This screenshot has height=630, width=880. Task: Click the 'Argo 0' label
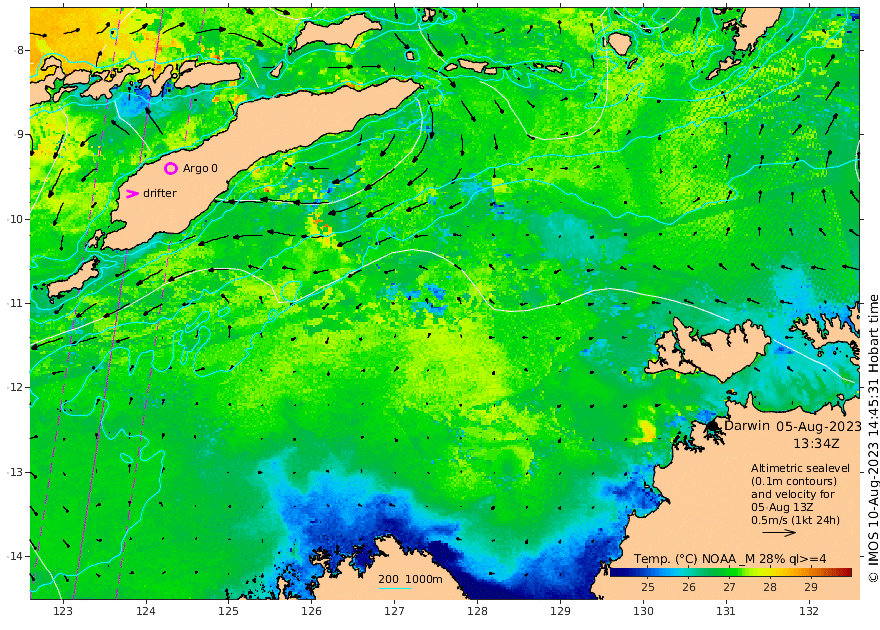pyautogui.click(x=200, y=168)
